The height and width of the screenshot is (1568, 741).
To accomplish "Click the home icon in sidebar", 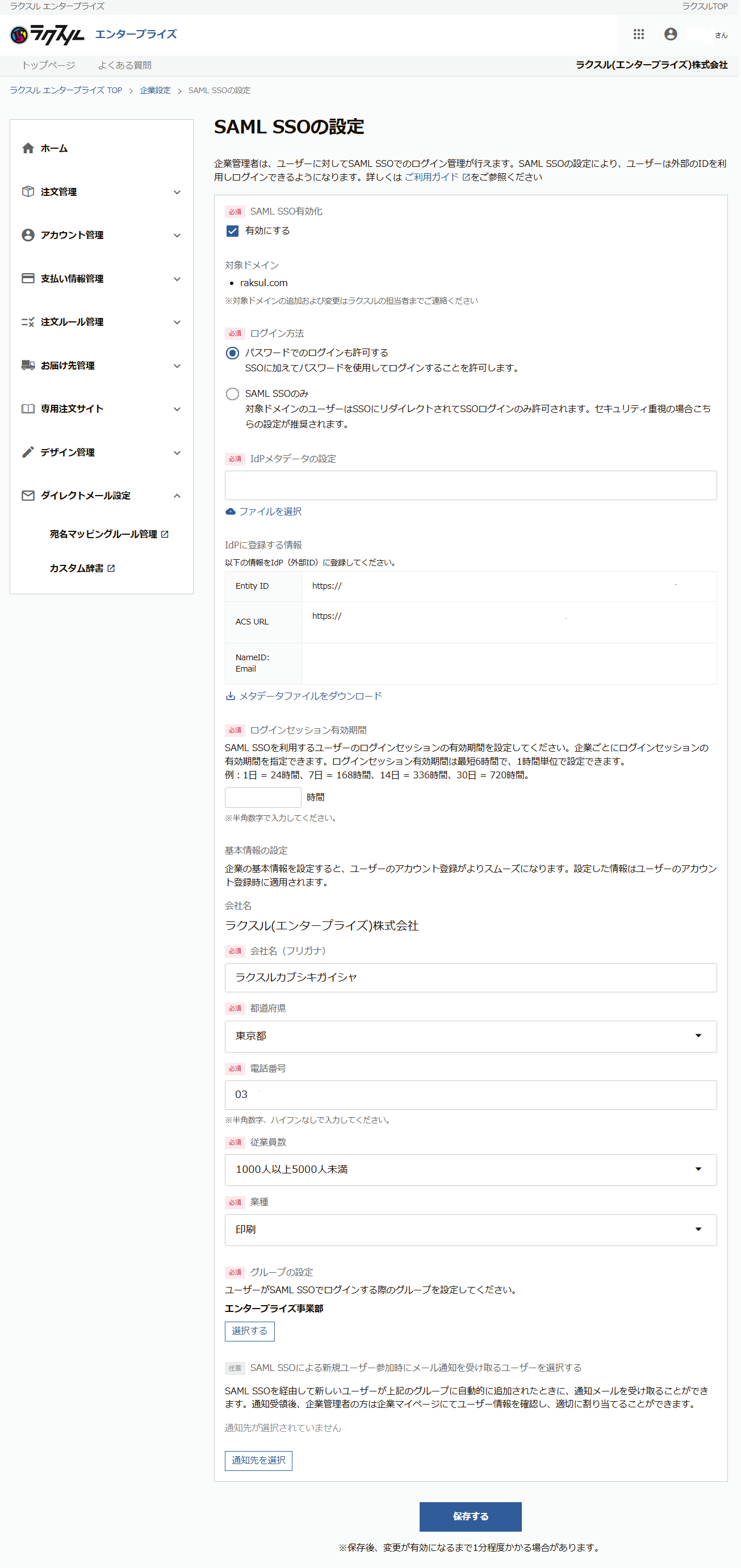I will pos(28,148).
